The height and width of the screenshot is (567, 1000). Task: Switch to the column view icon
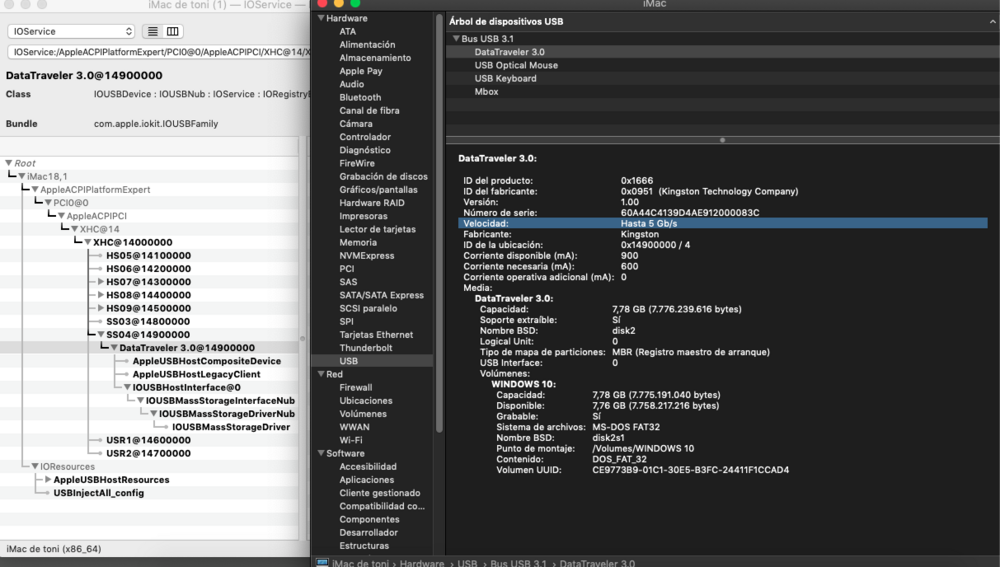tap(173, 32)
